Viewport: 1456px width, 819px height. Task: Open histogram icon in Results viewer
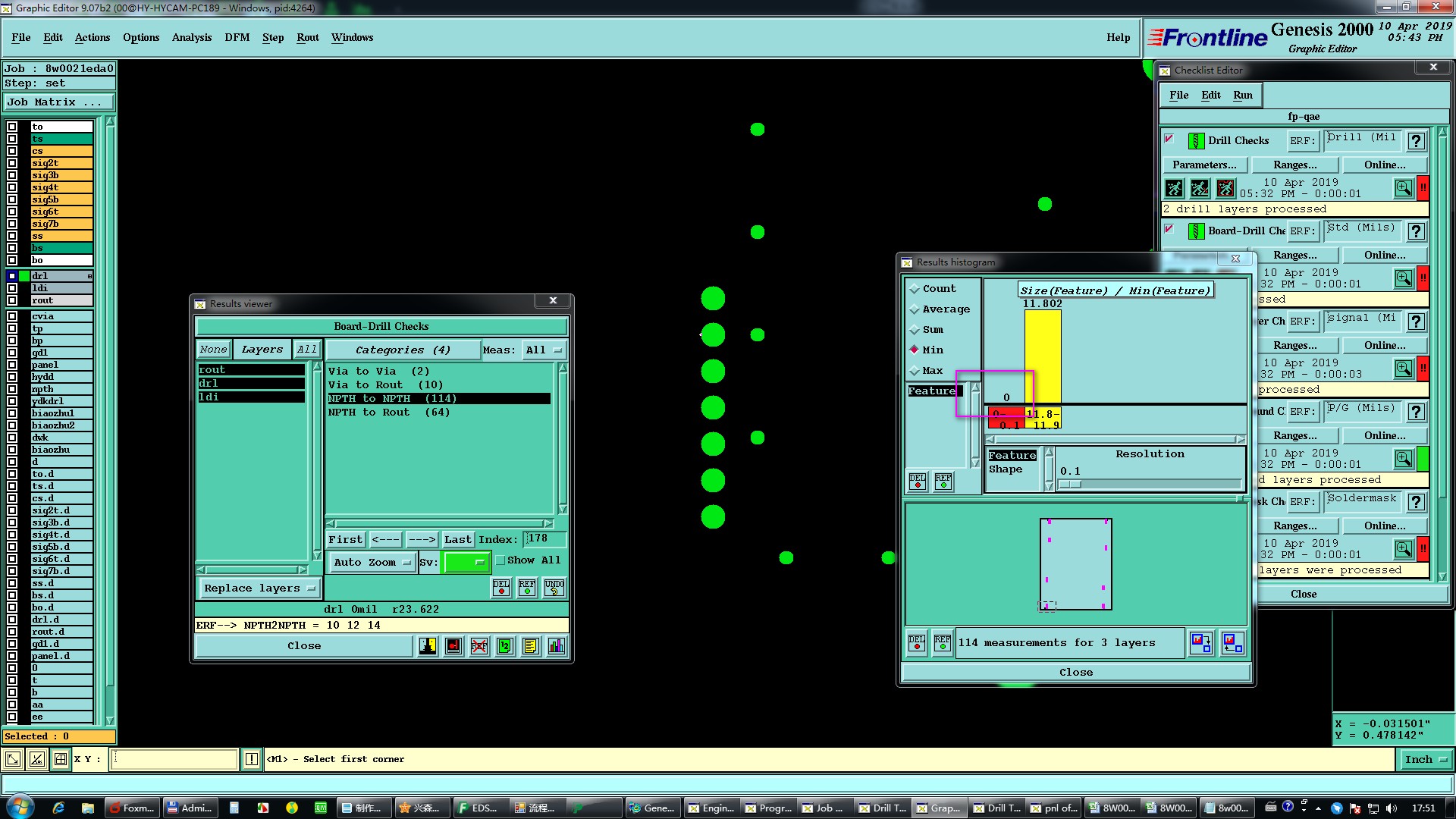[x=557, y=646]
